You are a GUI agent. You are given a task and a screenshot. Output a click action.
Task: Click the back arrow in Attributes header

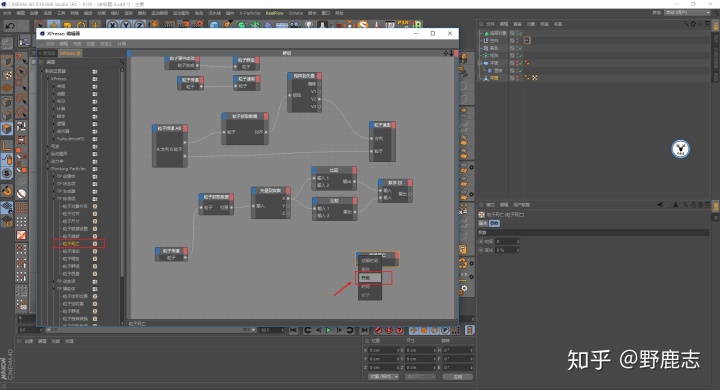660,205
